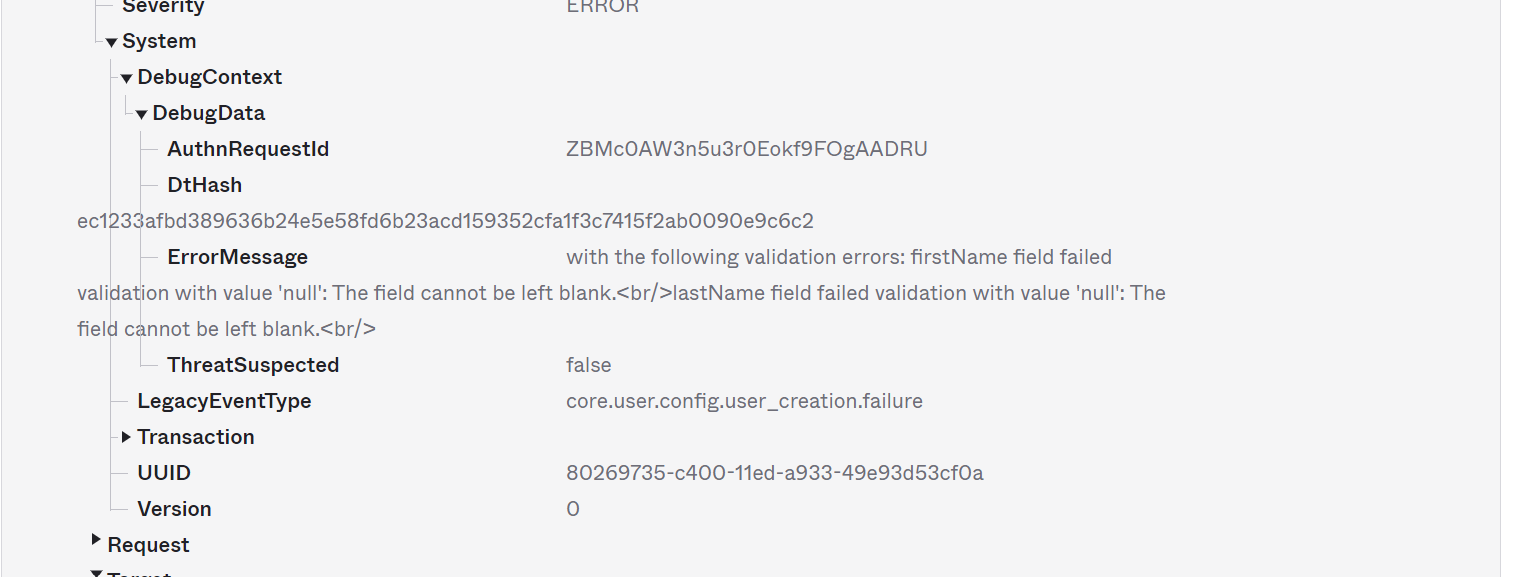The width and height of the screenshot is (1518, 577).
Task: Select the UUID field label
Action: point(164,473)
